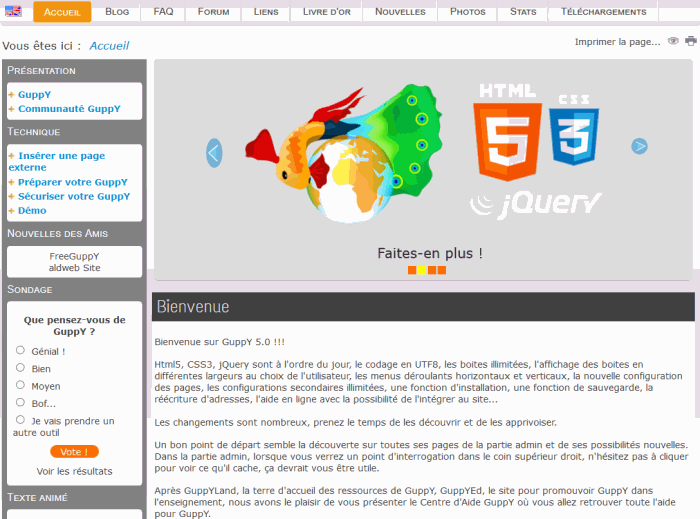Open Sécuriser votre GuppY link
Viewport: 700px width, 519px height.
(x=74, y=196)
